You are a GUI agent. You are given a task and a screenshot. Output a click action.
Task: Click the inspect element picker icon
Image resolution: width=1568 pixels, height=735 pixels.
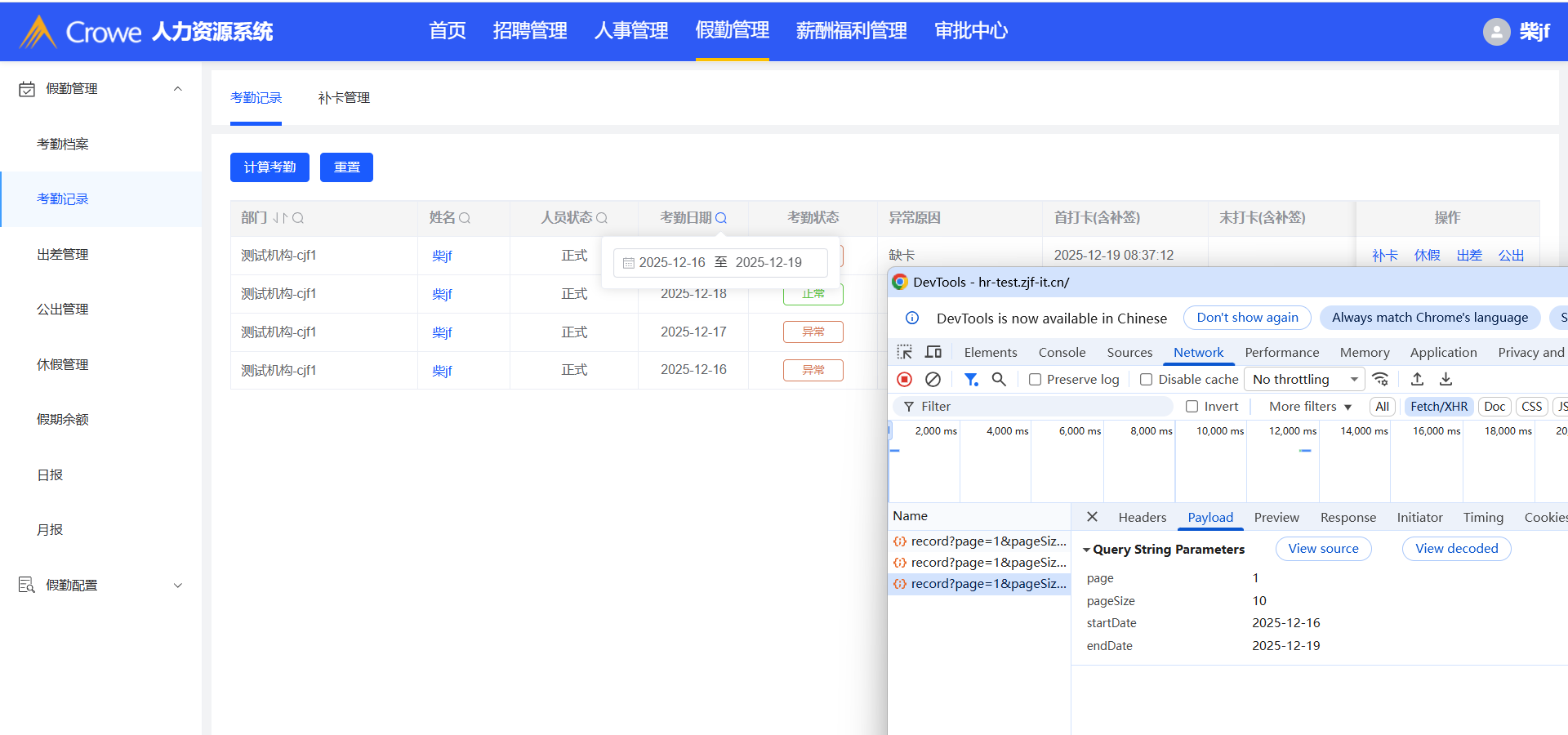[905, 352]
